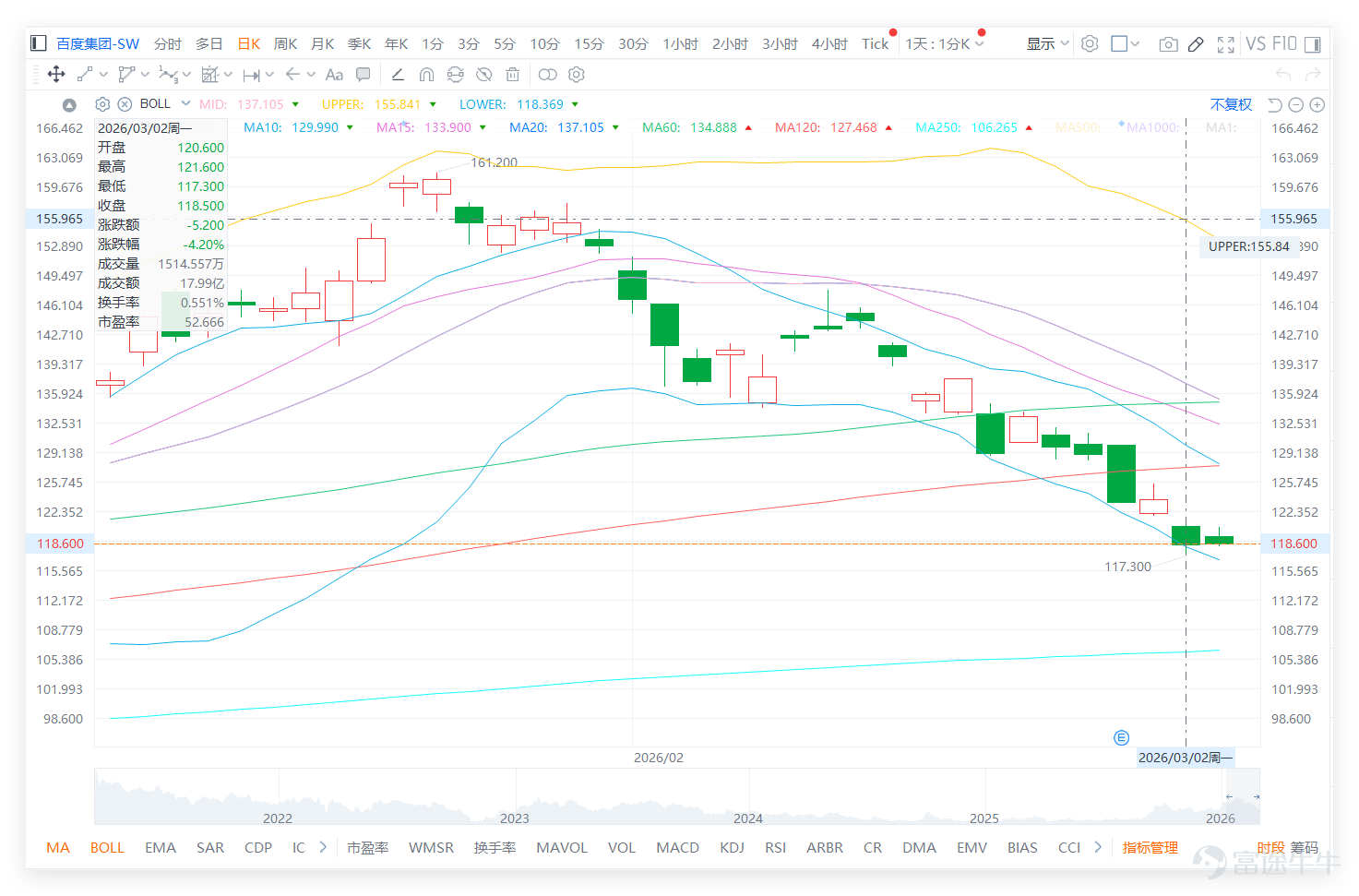Open the F10 company info view
Viewport: 1359px width, 896px height.
tap(1284, 43)
